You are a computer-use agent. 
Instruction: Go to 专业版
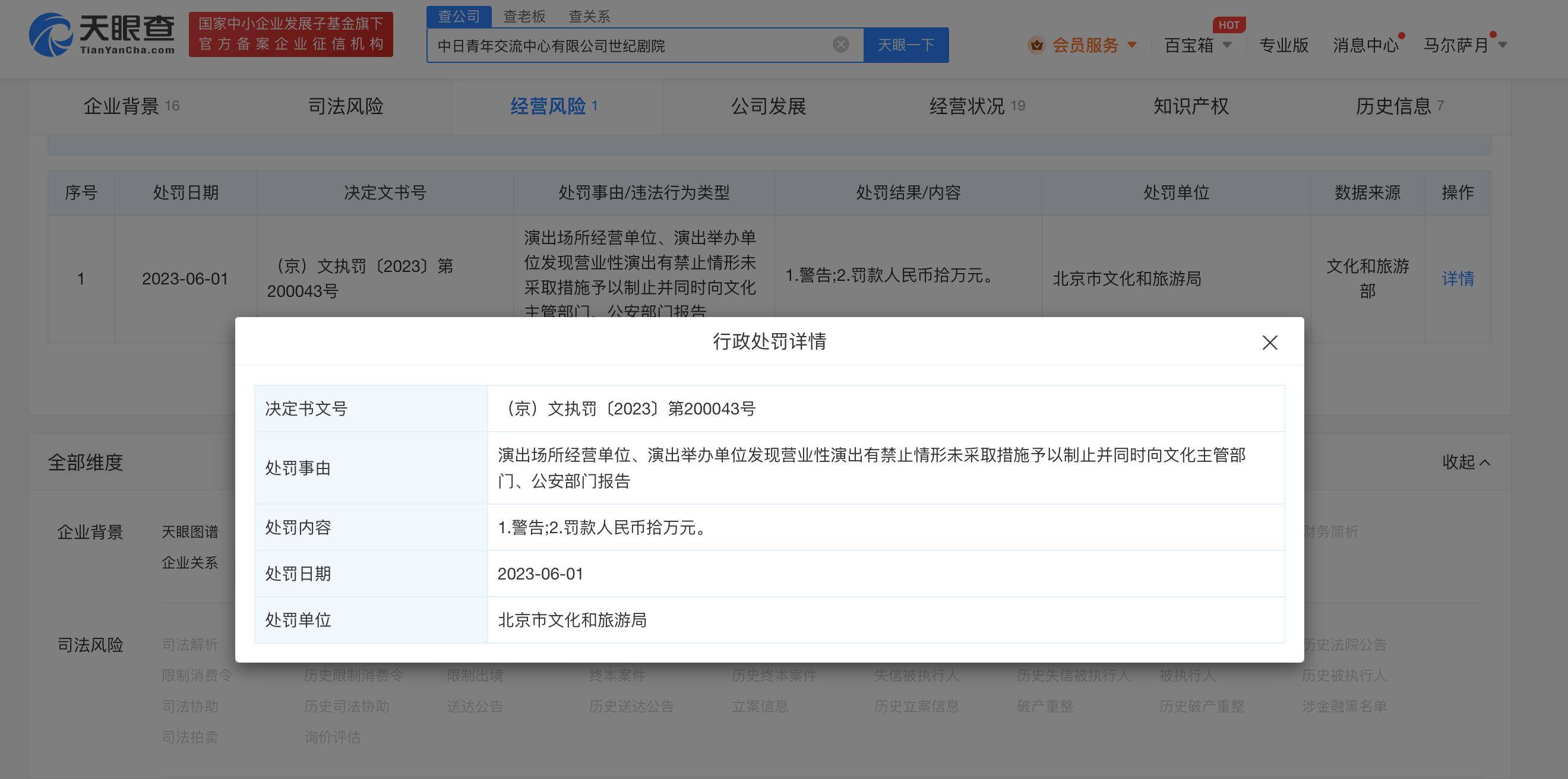pyautogui.click(x=1284, y=45)
